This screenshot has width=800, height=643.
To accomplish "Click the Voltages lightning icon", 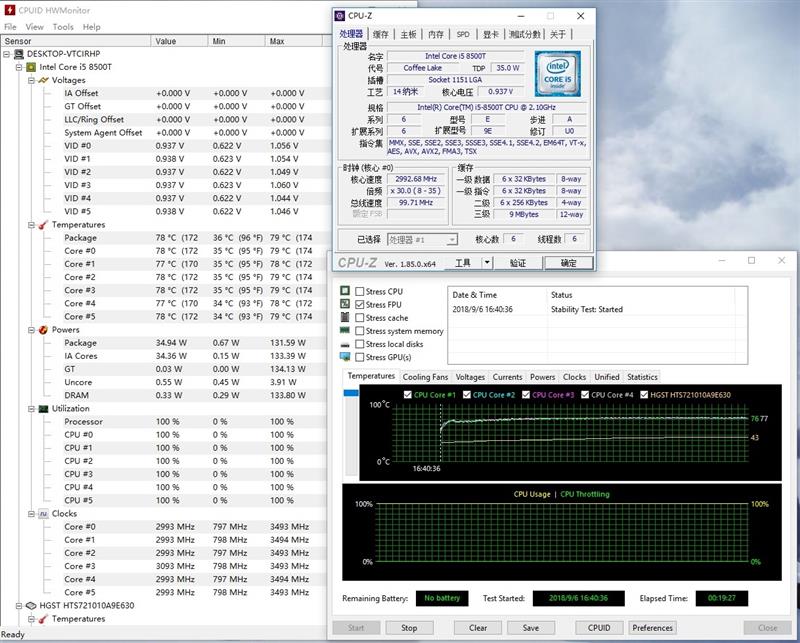I will coord(43,80).
